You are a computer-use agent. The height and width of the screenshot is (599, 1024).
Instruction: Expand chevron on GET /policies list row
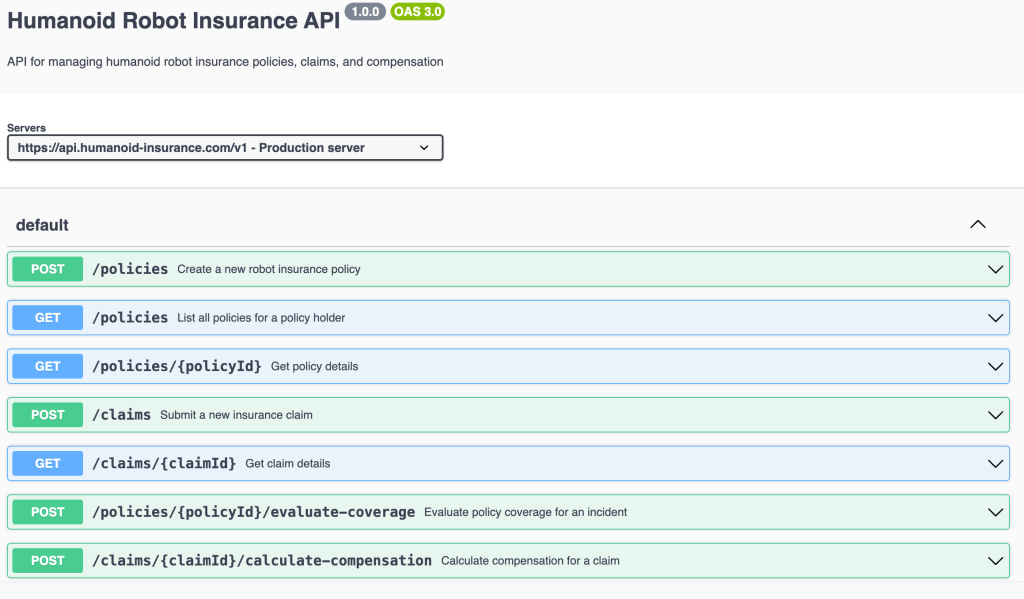(x=995, y=318)
